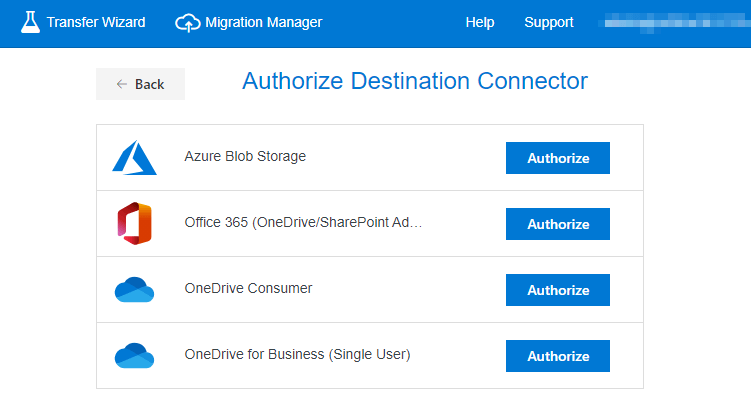The height and width of the screenshot is (407, 751).
Task: Select the Office 365 (OneDrive/SharePoint Ad… label
Action: click(303, 223)
